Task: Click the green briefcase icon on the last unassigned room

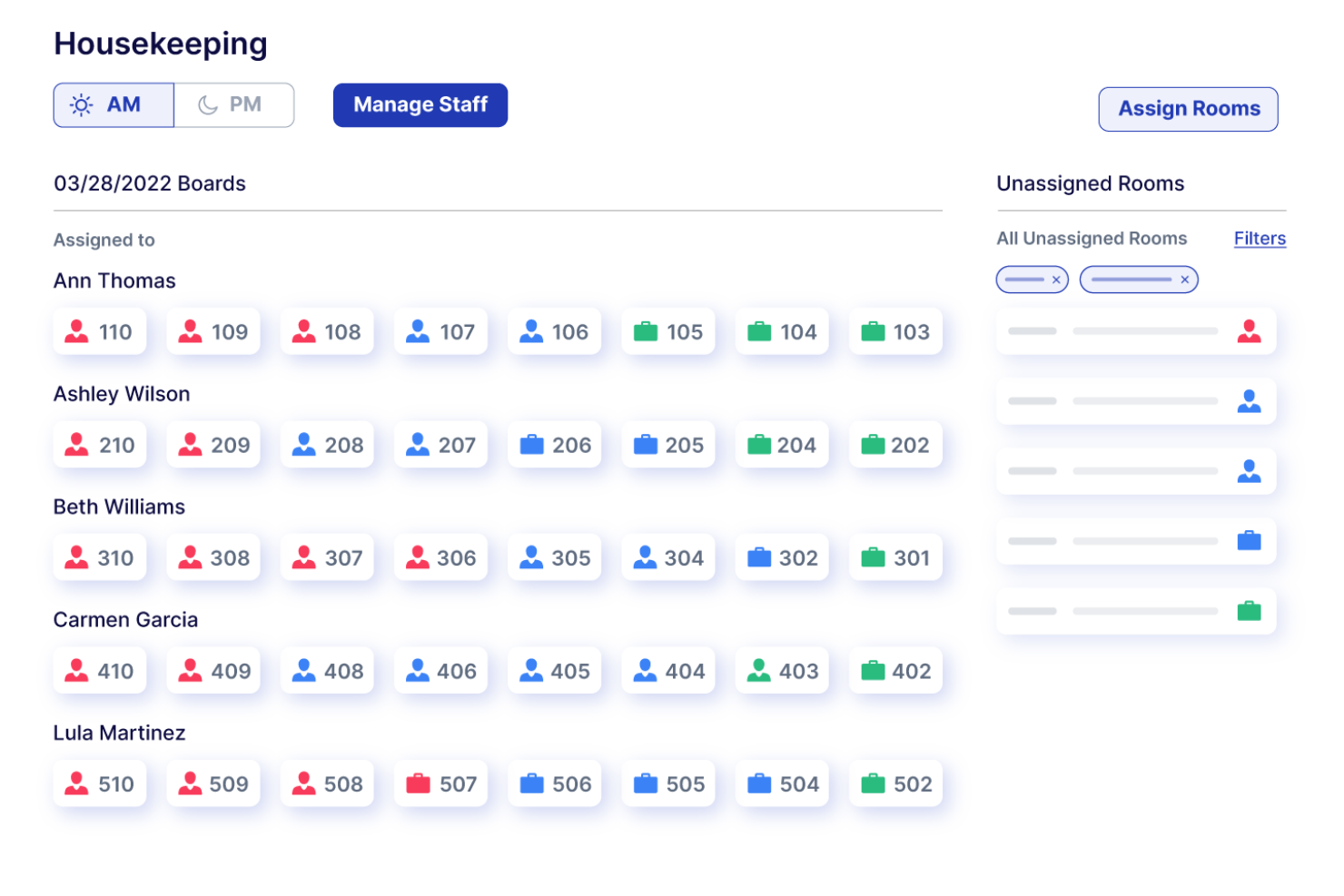Action: 1249,610
